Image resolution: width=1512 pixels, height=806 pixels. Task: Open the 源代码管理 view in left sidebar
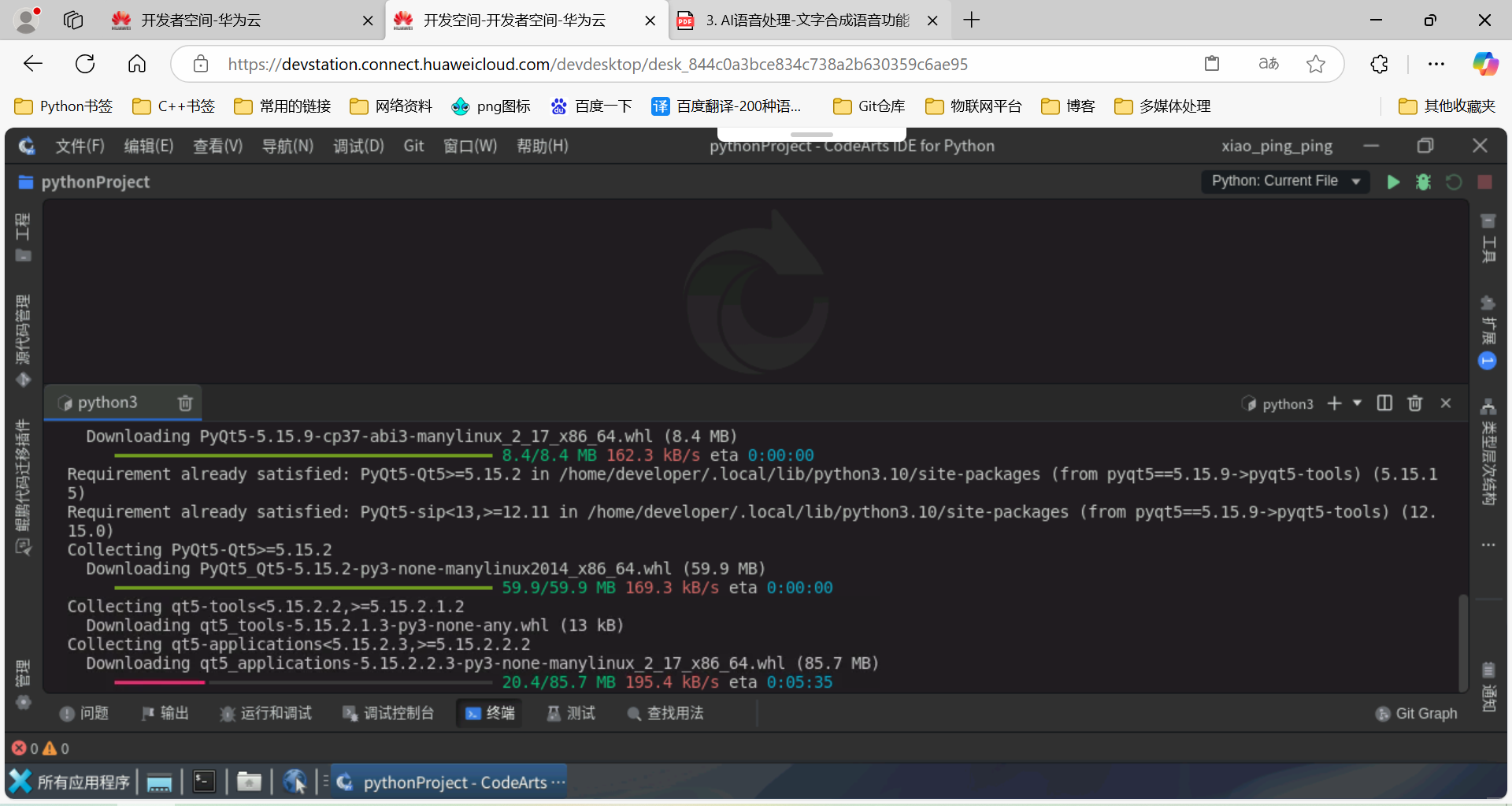click(23, 331)
